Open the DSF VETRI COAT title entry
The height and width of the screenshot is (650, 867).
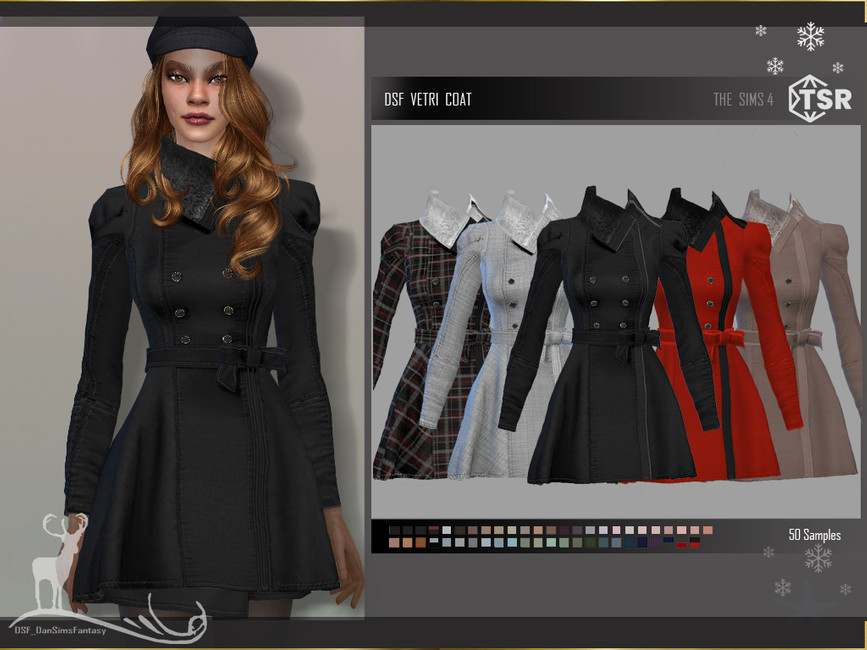427,99
